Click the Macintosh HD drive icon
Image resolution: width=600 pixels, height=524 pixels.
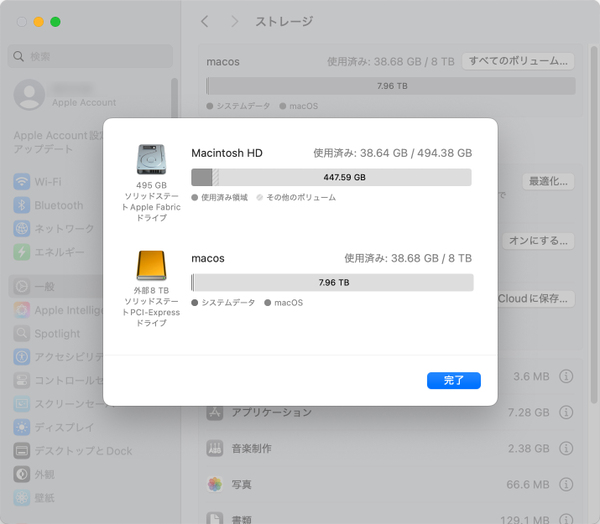click(152, 159)
